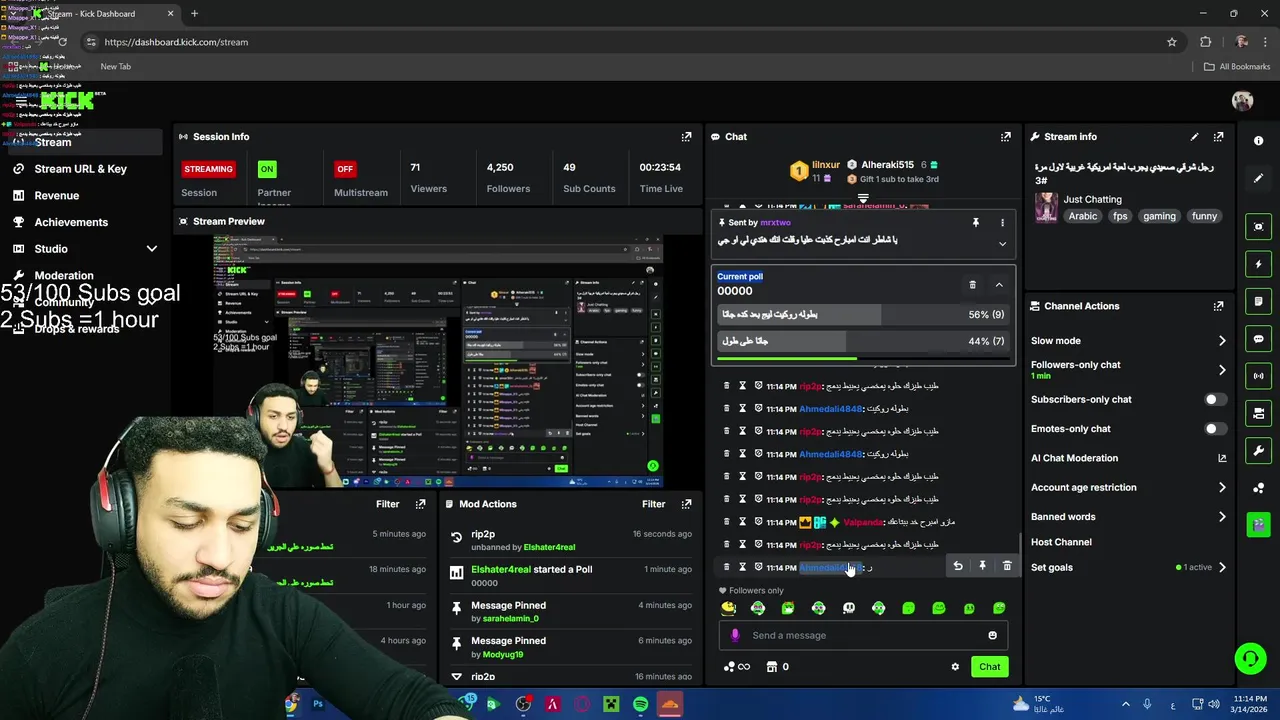Click the shop icon below message box
1280x720 pixels.
(x=772, y=667)
